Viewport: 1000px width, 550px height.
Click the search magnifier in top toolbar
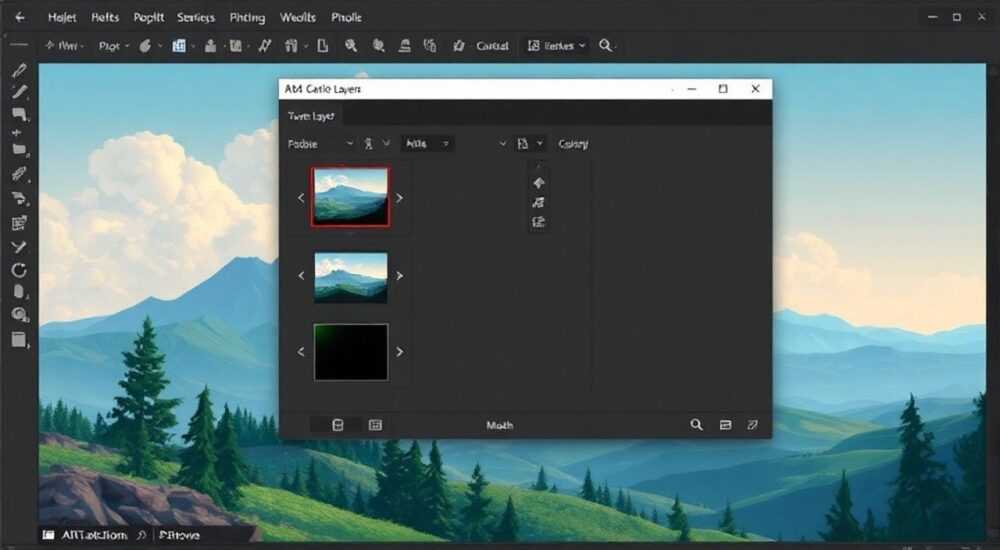(605, 45)
